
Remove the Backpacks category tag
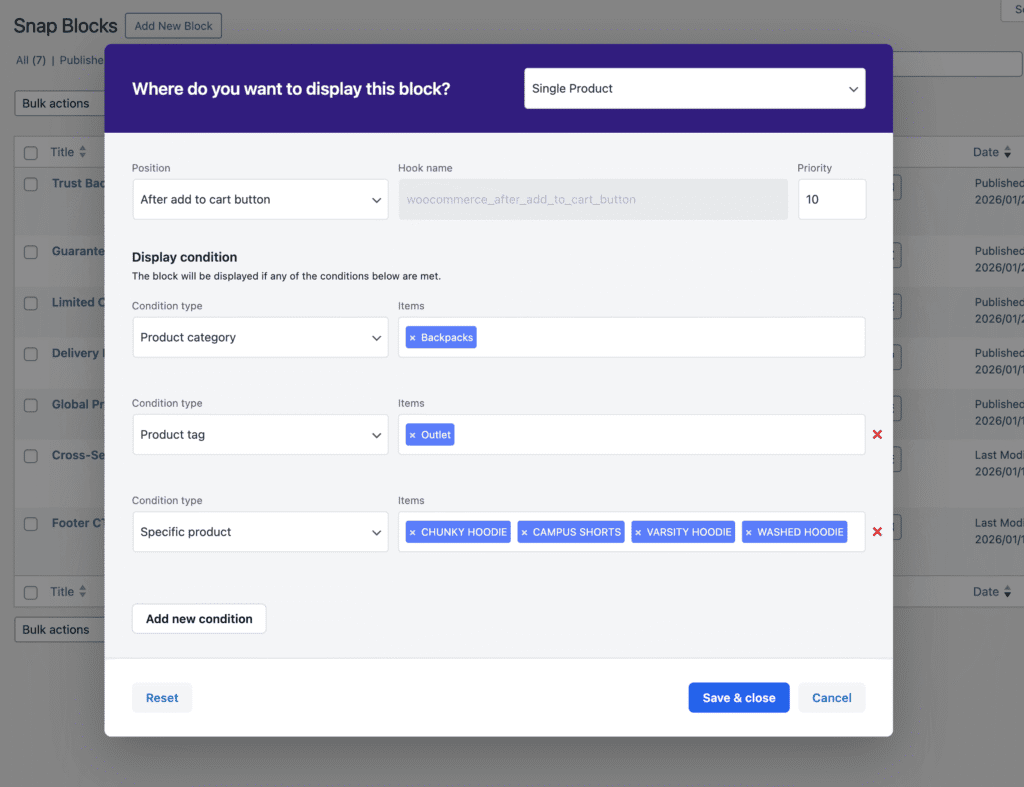[x=412, y=338]
